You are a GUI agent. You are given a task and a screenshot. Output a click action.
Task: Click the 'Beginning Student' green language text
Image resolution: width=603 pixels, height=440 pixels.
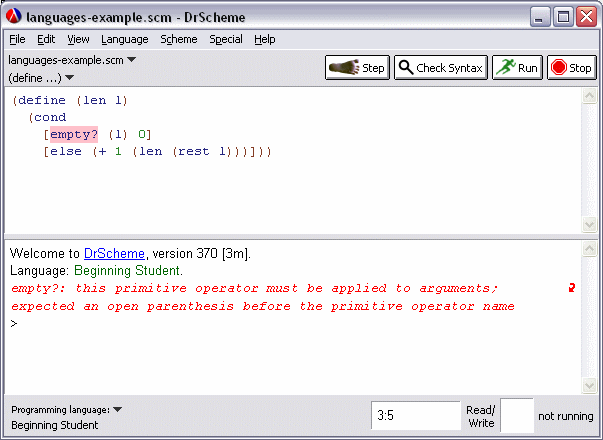pos(128,271)
